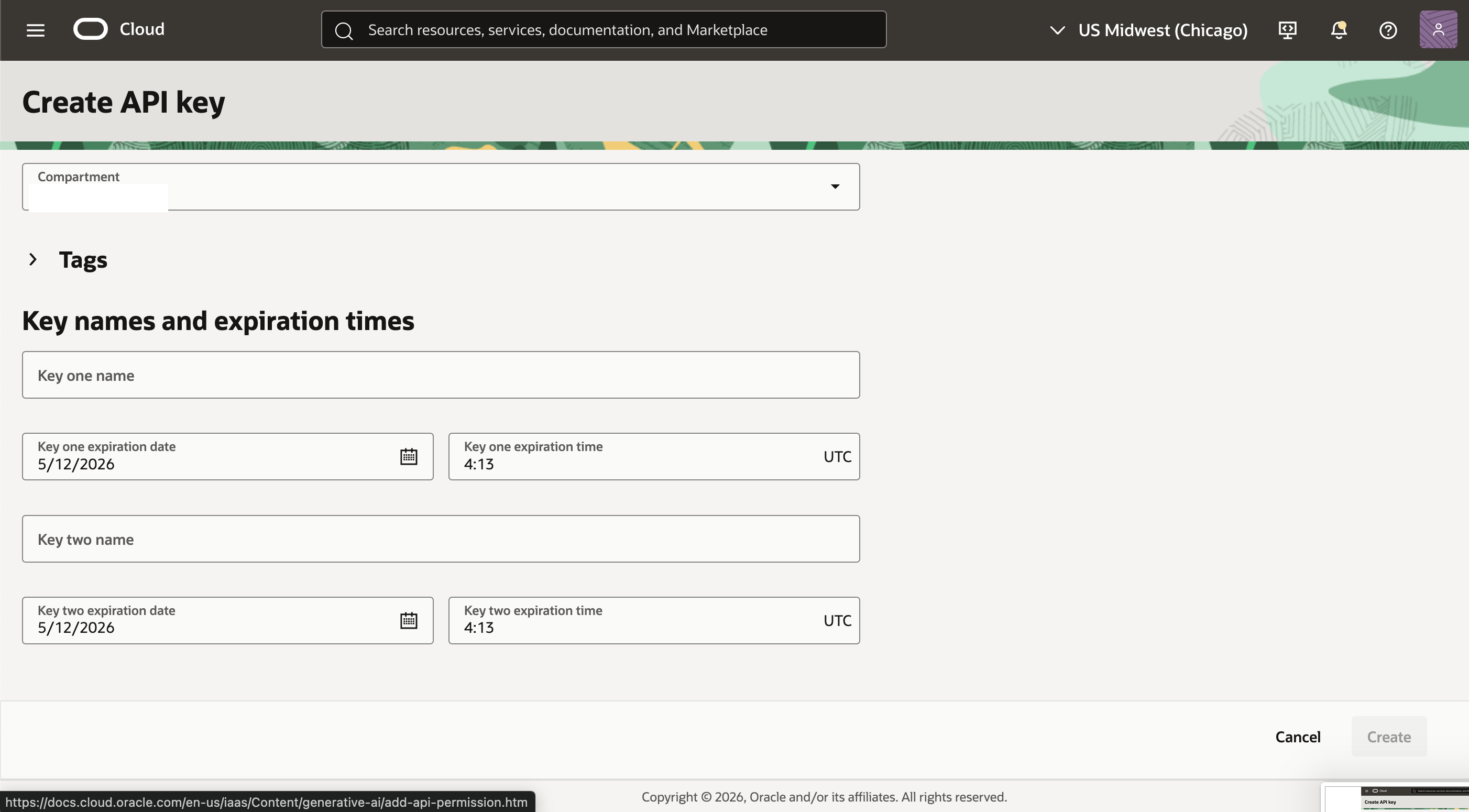
Task: Open the user profile avatar
Action: point(1438,30)
